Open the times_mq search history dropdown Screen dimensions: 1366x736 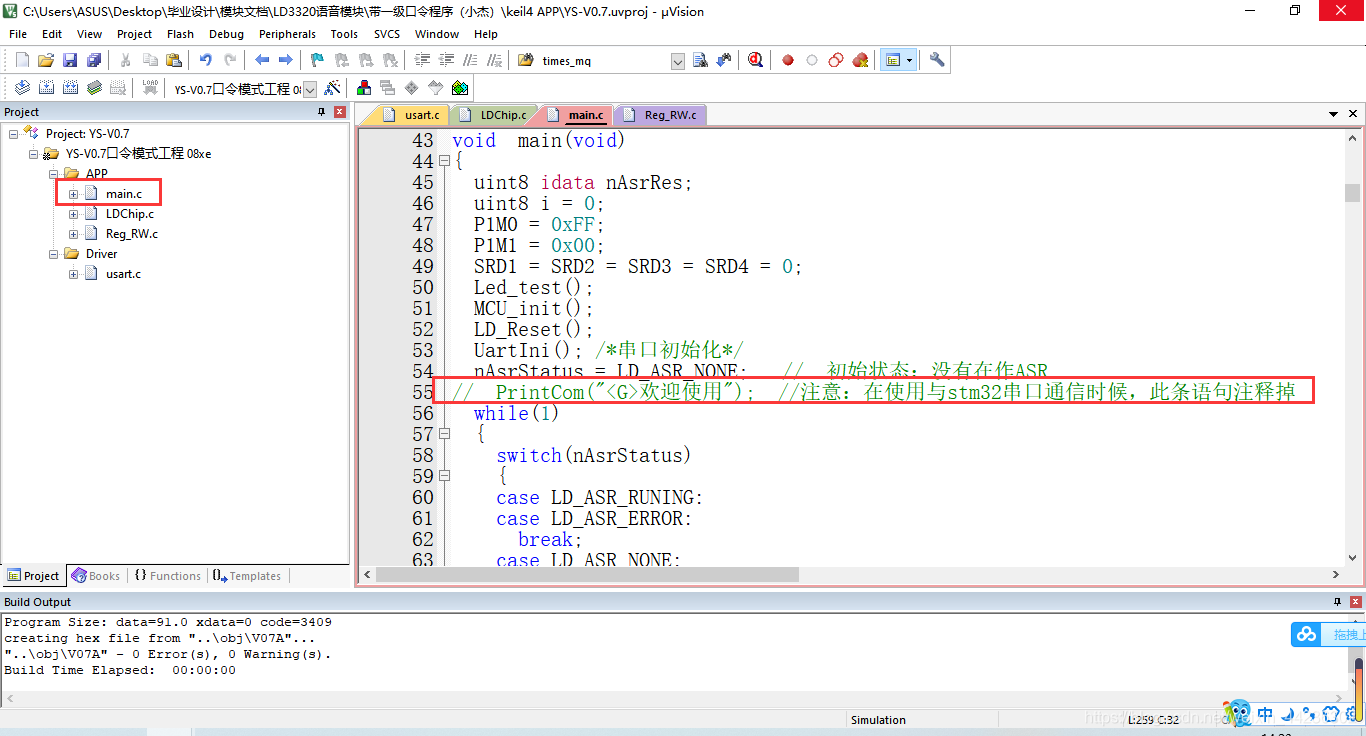coord(677,60)
